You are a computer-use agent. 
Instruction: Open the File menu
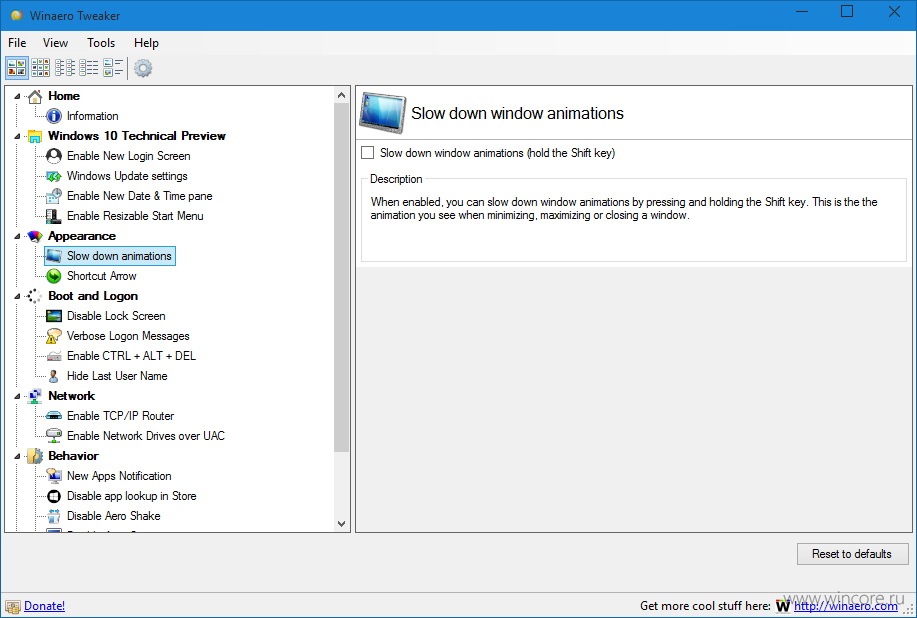pos(17,43)
